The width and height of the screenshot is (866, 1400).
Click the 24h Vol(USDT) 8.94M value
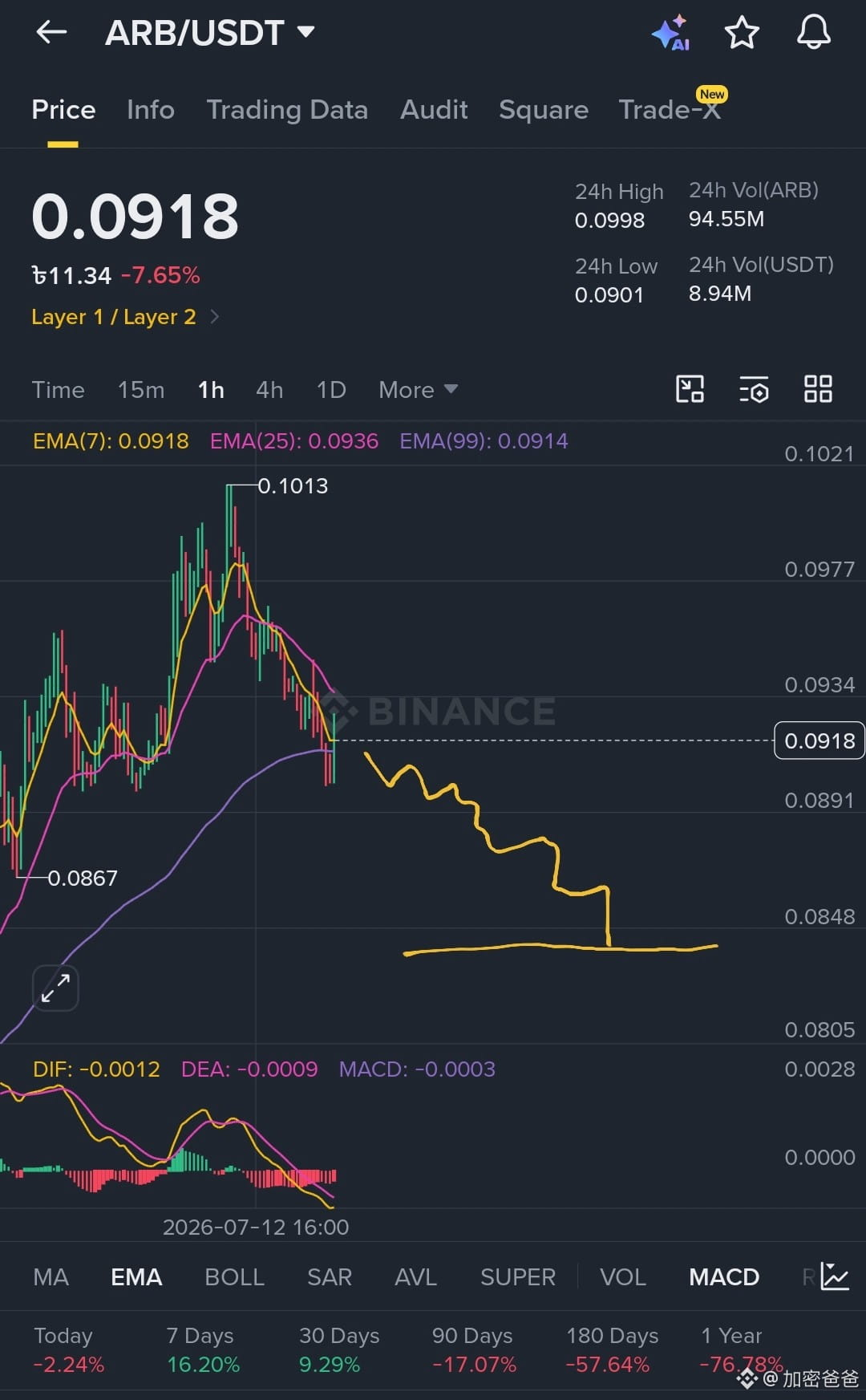[x=720, y=294]
